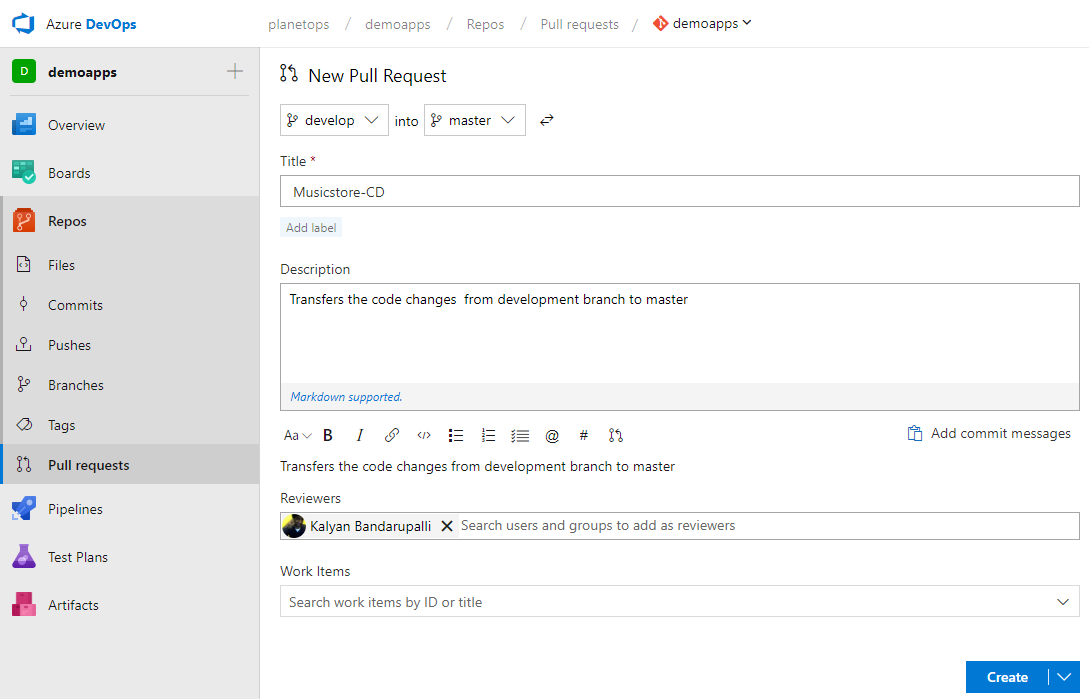Select Pull requests in sidebar
The height and width of the screenshot is (699, 1089).
pyautogui.click(x=131, y=465)
